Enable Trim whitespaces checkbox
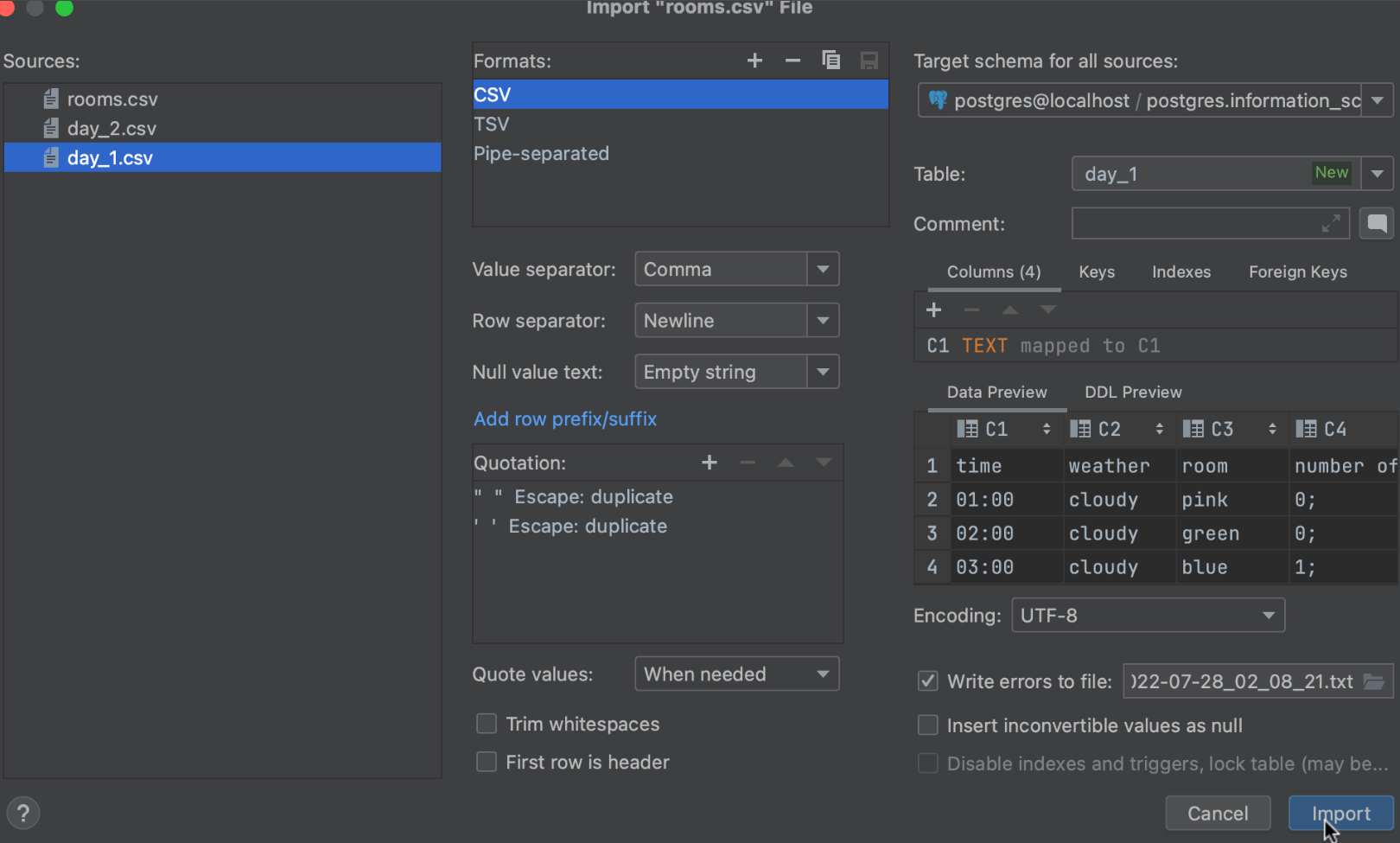 487,724
